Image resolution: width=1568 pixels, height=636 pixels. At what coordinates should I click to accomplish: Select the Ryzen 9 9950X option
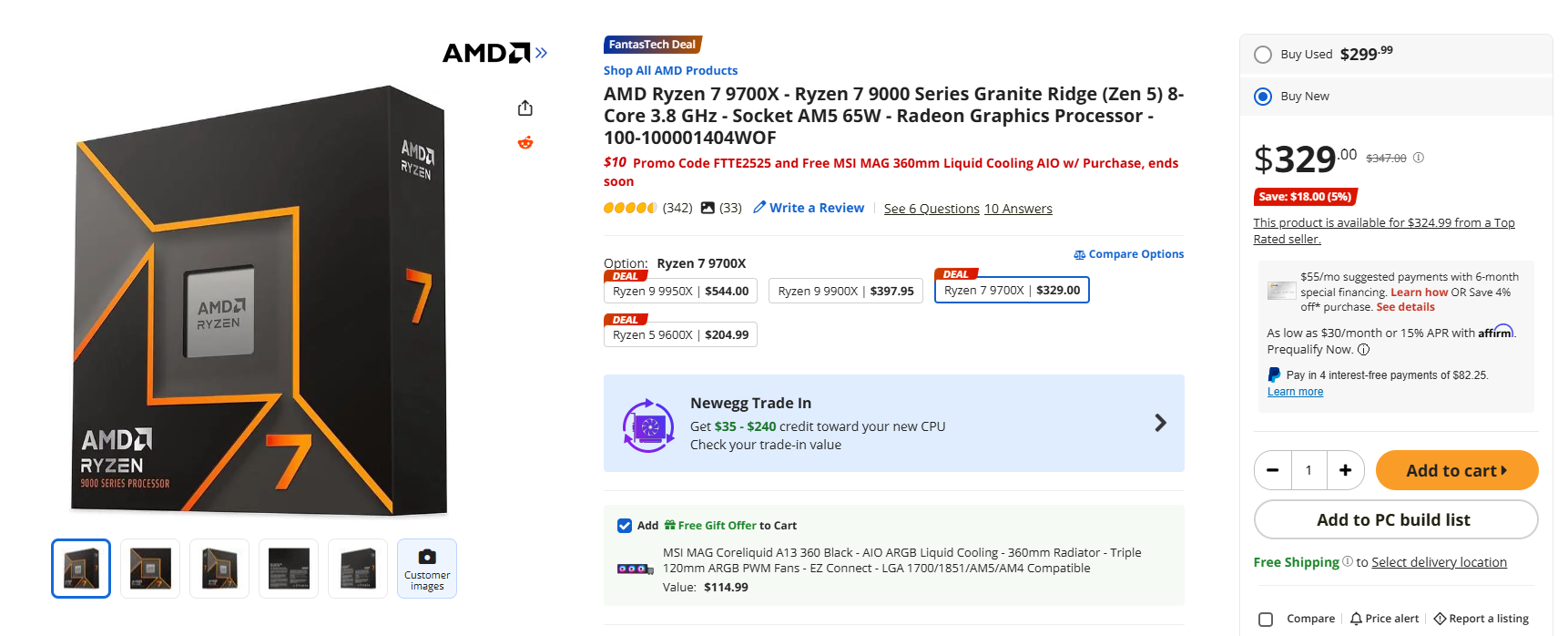coord(680,290)
